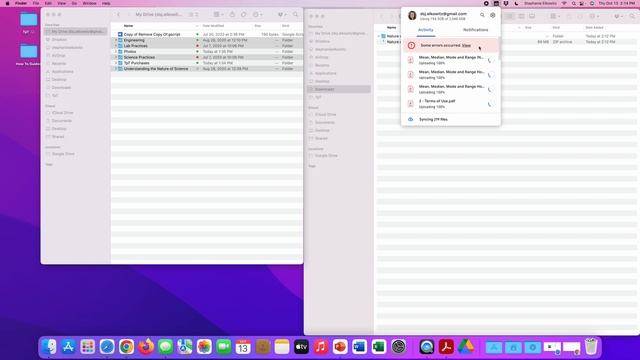
Task: Select Downloads in right Finder sidebar
Action: 338,89
